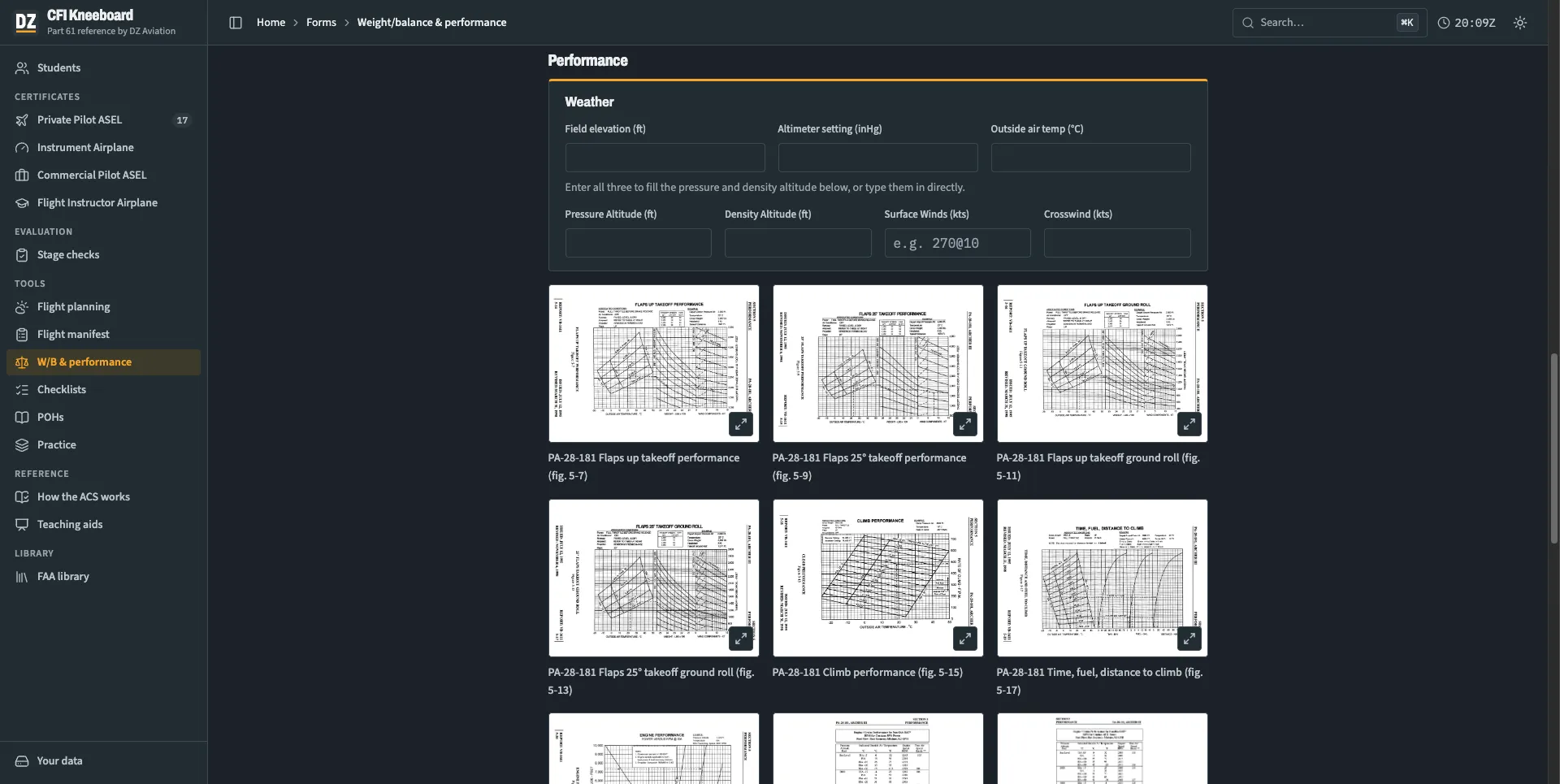1560x784 pixels.
Task: Click the Pressure Altitude (ft) field
Action: click(638, 243)
